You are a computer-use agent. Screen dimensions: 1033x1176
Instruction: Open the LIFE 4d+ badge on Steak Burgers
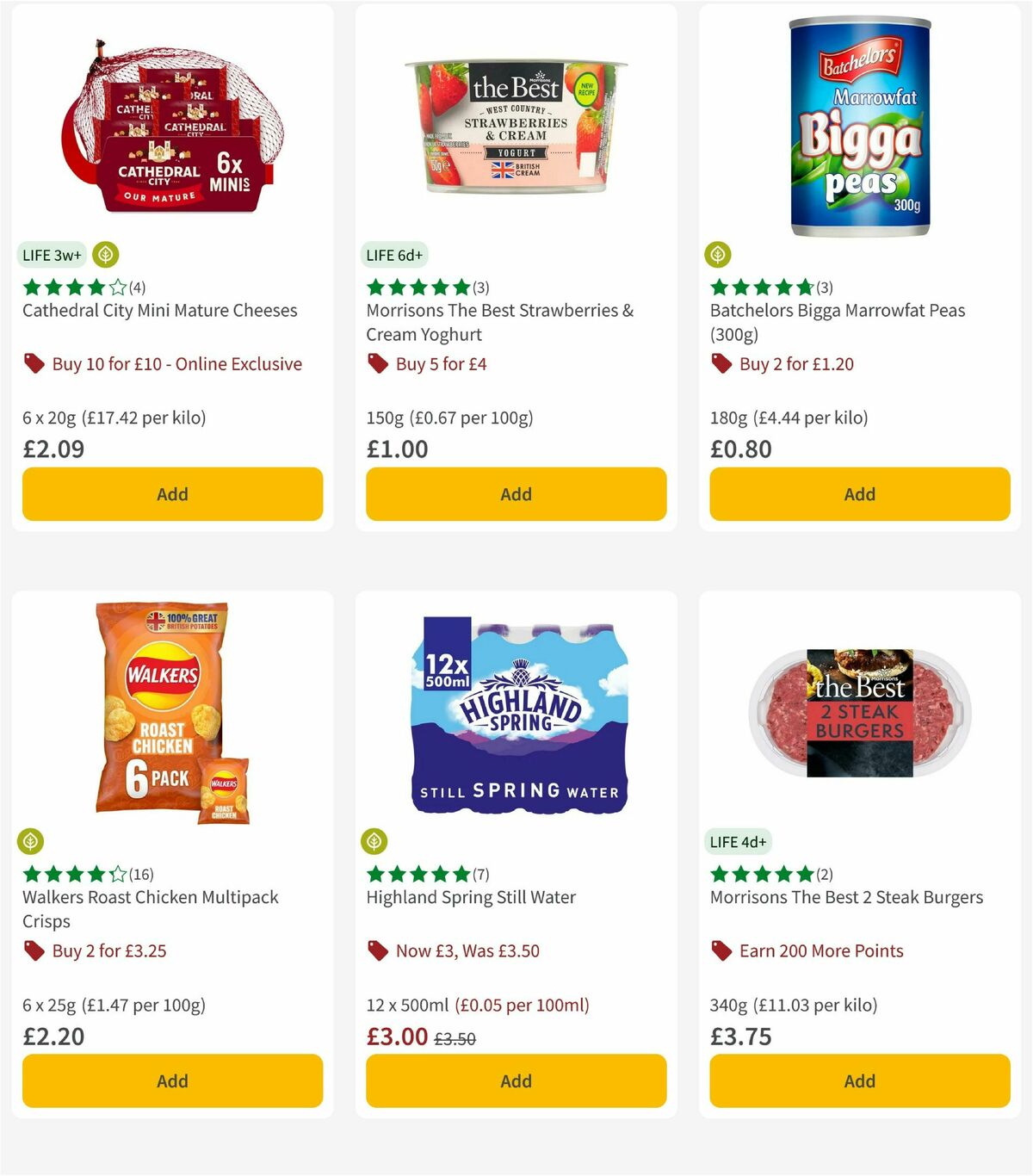739,841
